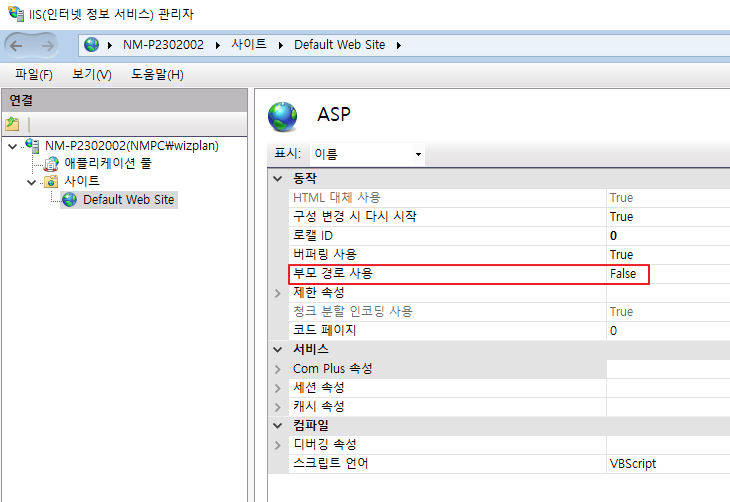Open breadcrumb arrow after Default Web Site
The image size is (730, 502).
[399, 45]
